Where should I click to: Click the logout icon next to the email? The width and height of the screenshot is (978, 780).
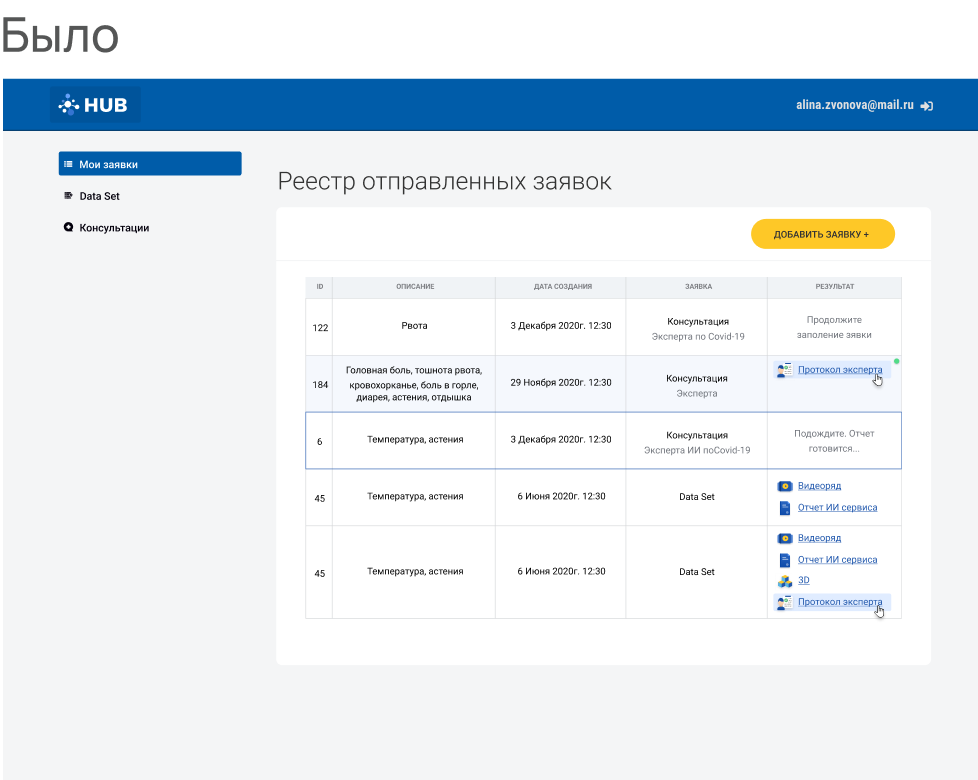(x=927, y=106)
